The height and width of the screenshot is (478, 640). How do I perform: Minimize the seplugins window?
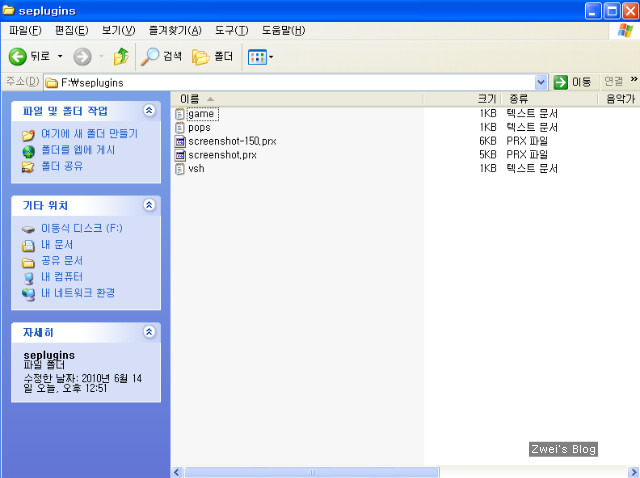pyautogui.click(x=593, y=11)
